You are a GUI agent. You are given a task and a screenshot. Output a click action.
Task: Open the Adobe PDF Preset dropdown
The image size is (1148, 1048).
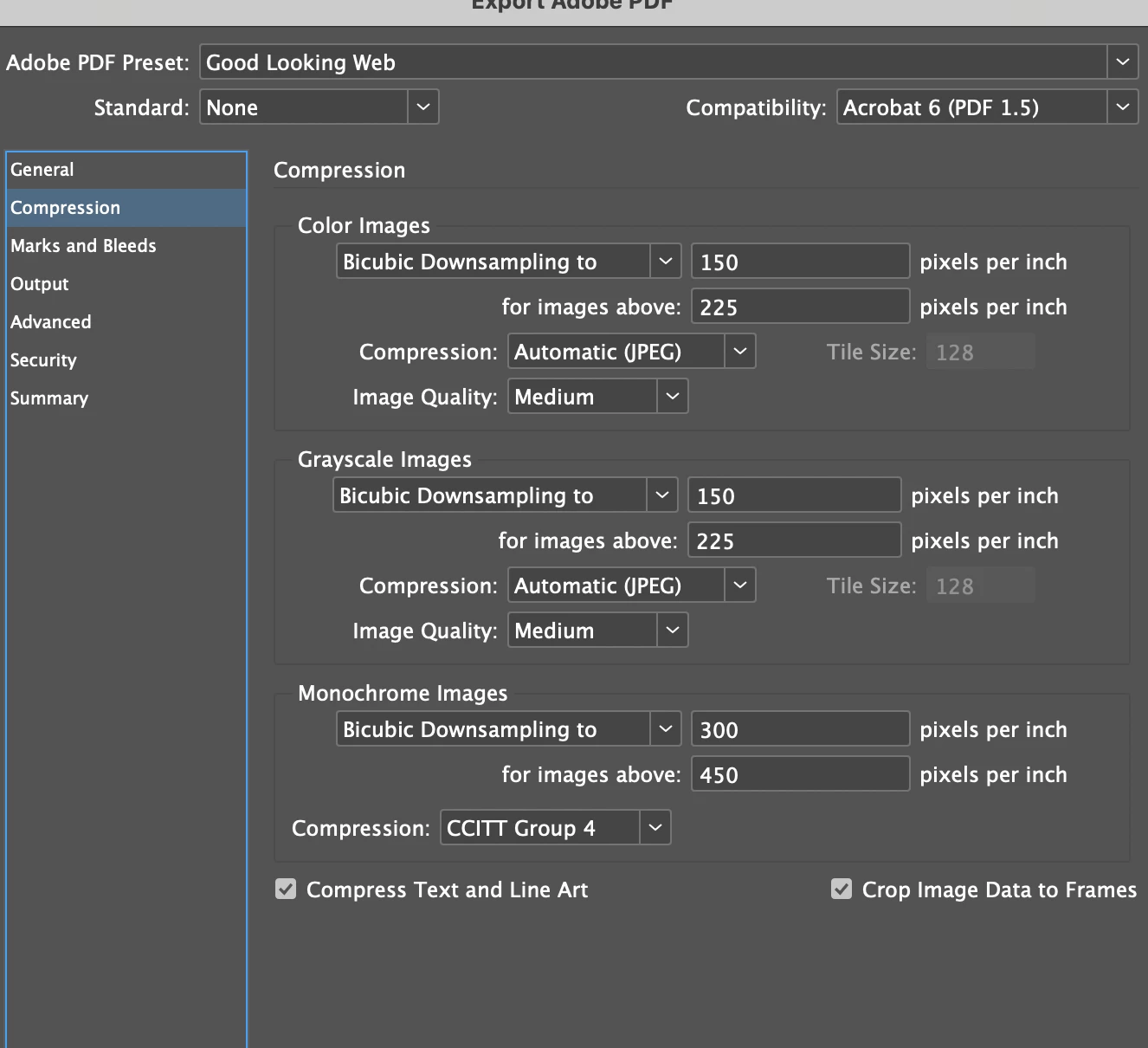pos(668,62)
